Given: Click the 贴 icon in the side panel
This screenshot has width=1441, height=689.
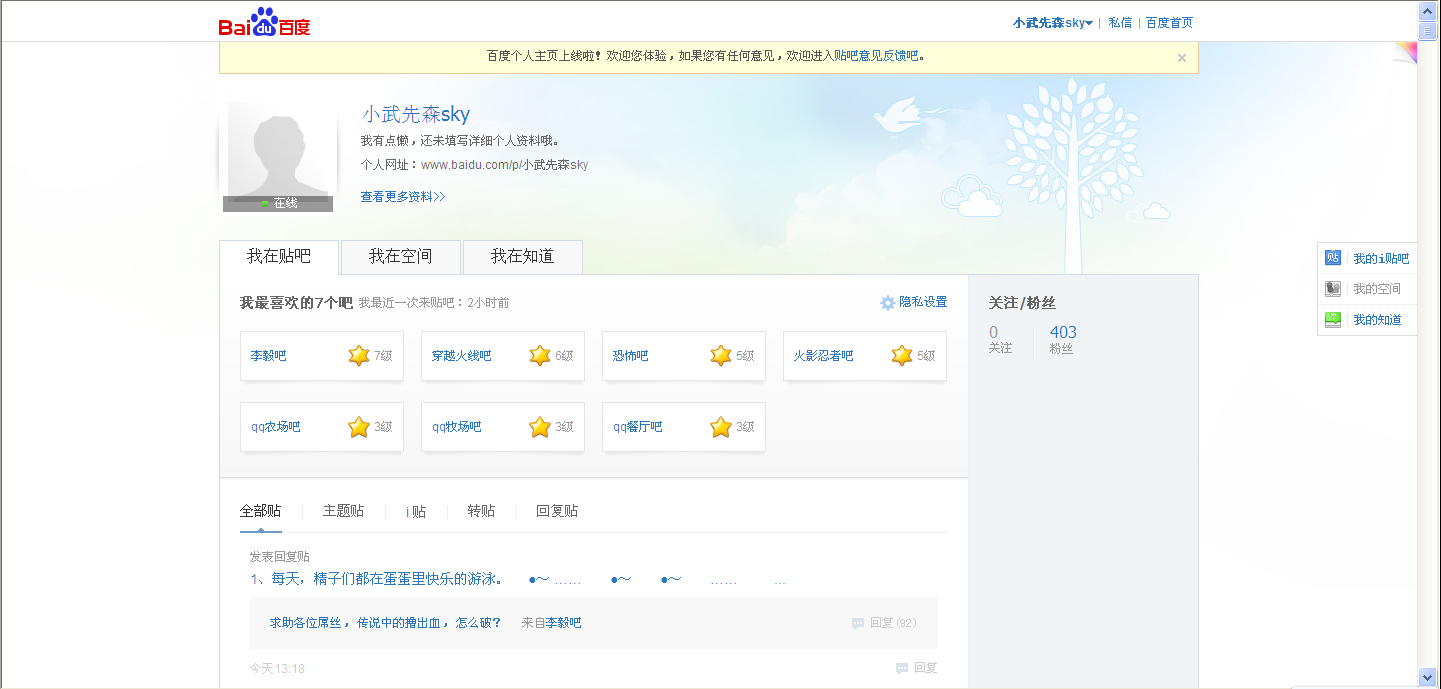Looking at the screenshot, I should tap(1333, 258).
